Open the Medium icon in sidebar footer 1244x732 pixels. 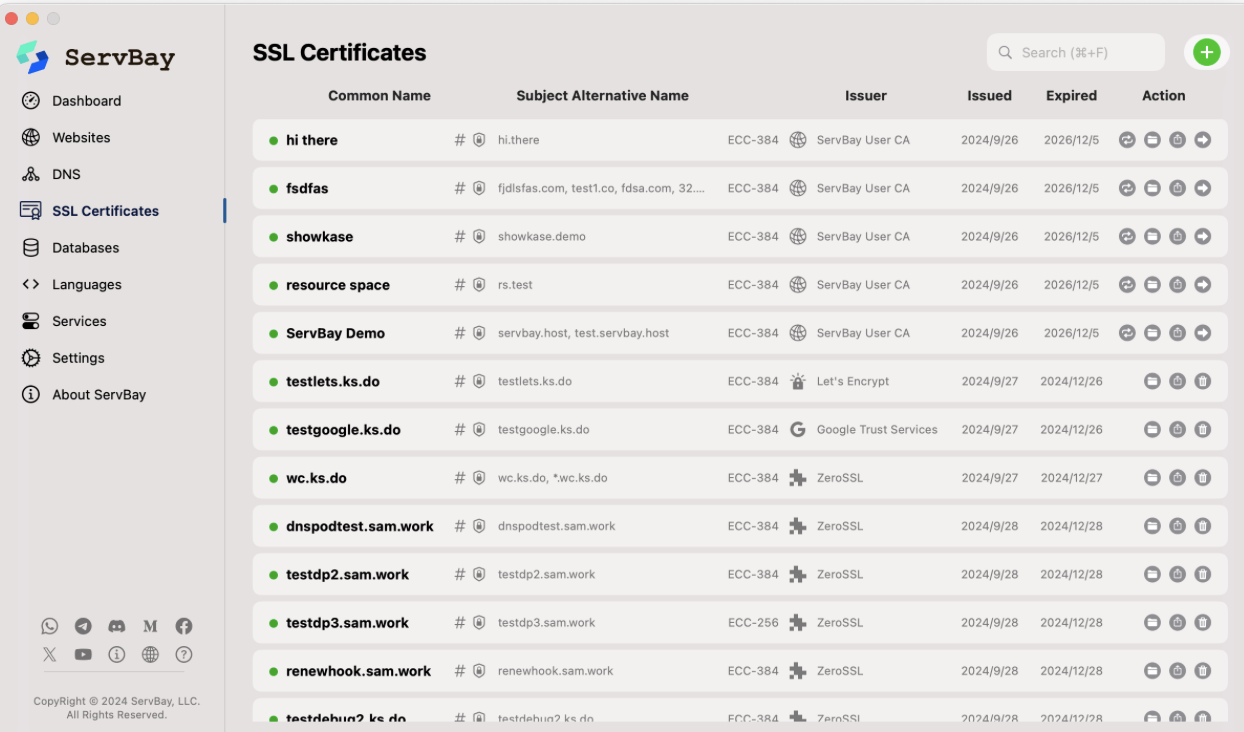[x=150, y=626]
